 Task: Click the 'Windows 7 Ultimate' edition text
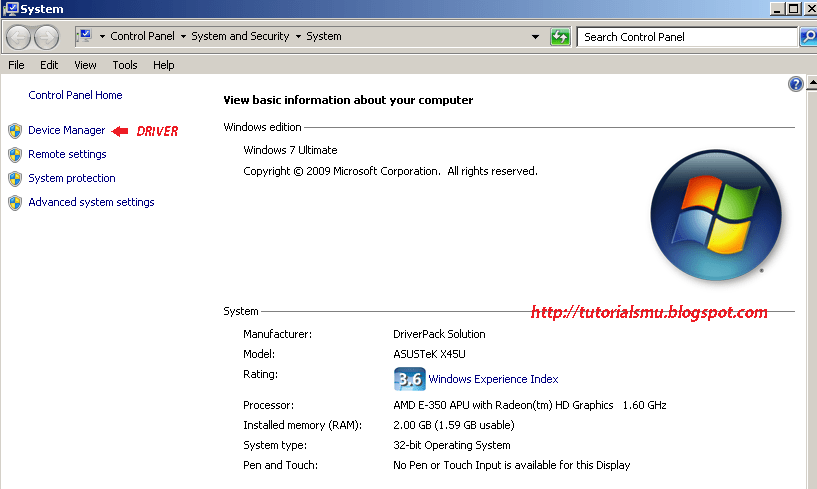290,150
